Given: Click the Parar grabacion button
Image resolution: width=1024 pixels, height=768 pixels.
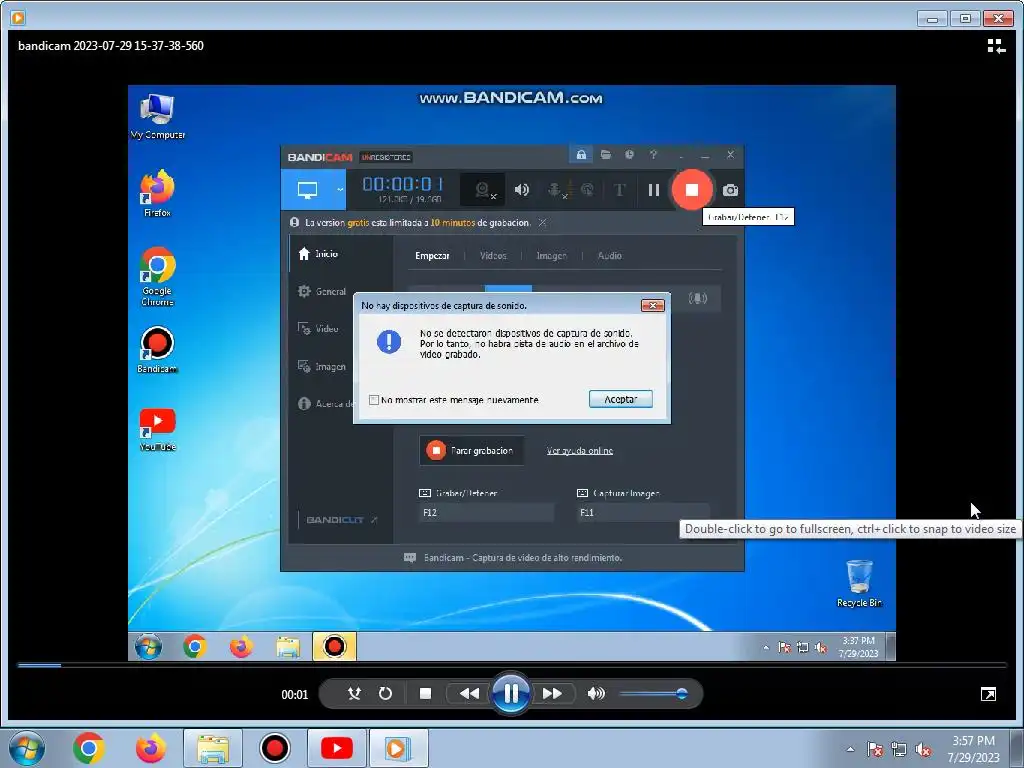Looking at the screenshot, I should click(x=472, y=451).
